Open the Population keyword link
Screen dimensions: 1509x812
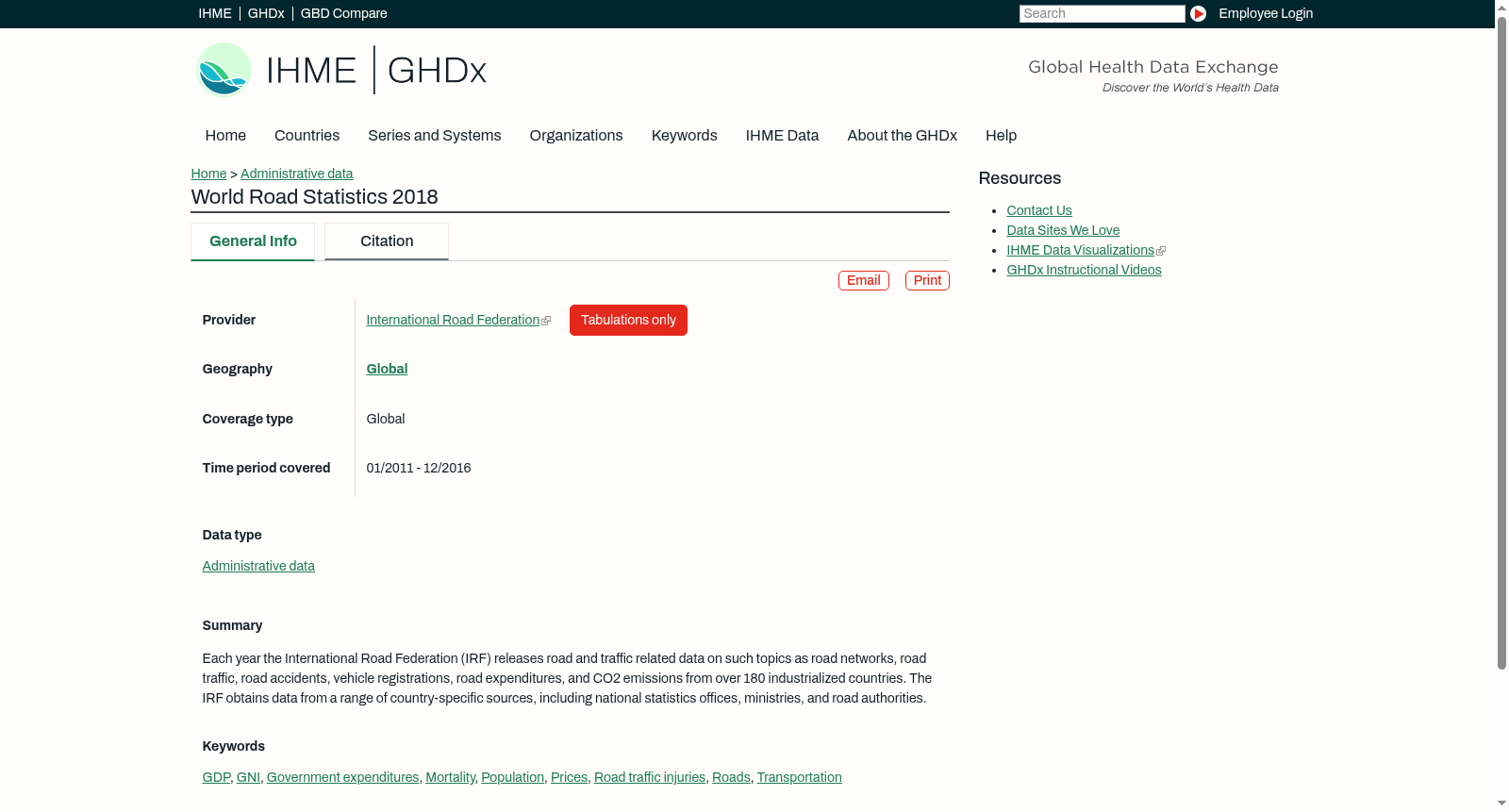(x=512, y=778)
